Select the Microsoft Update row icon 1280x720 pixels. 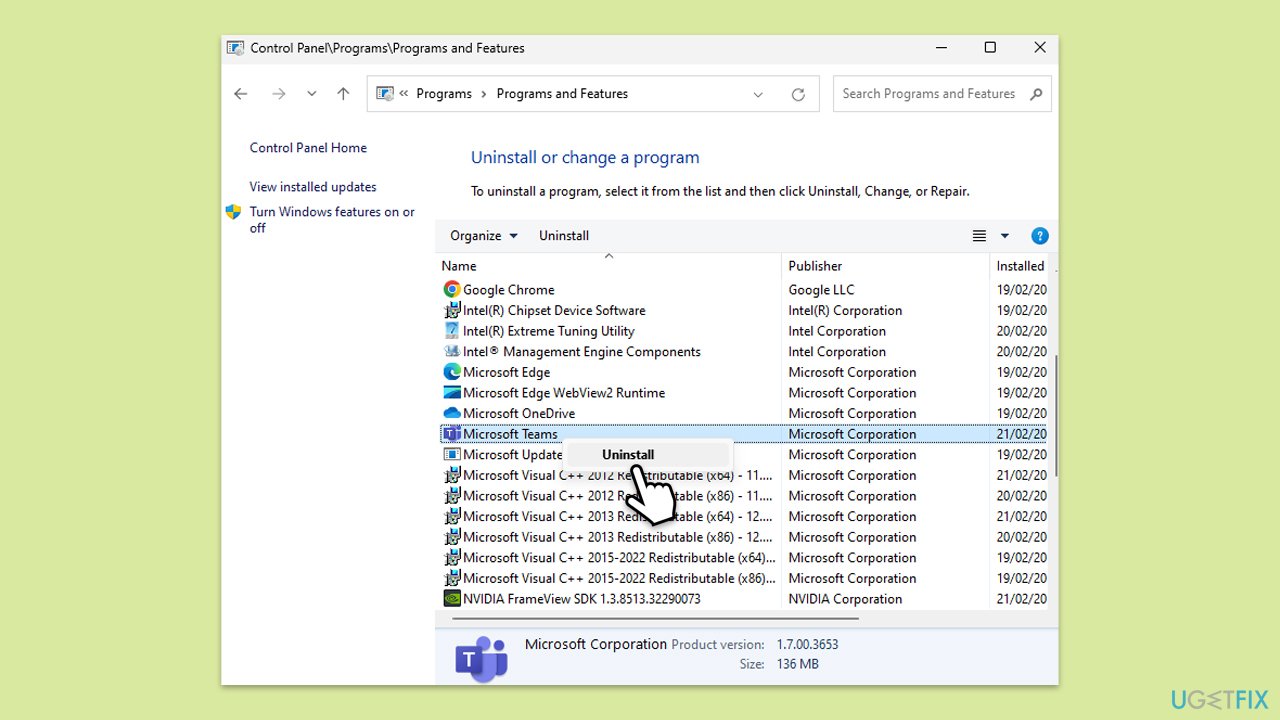click(x=452, y=455)
